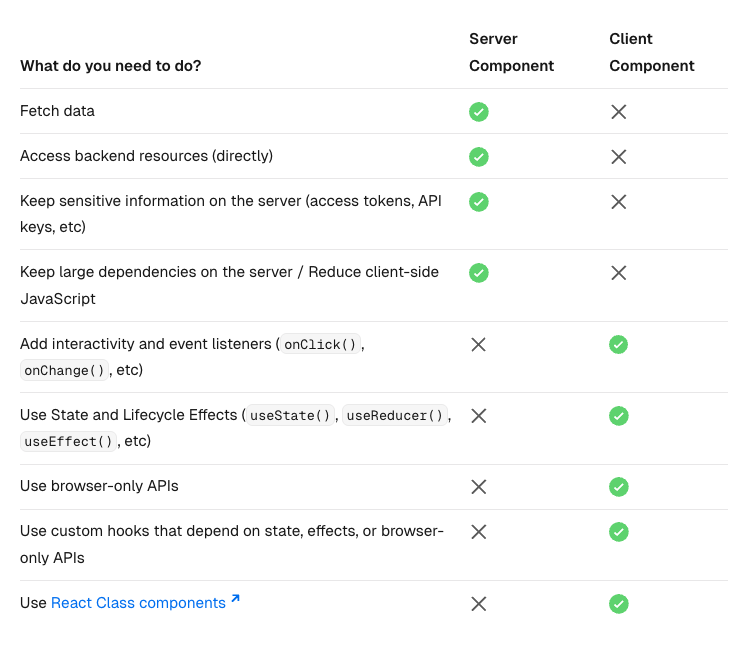Click green check for Access backend resources
The height and width of the screenshot is (645, 747).
click(x=478, y=157)
